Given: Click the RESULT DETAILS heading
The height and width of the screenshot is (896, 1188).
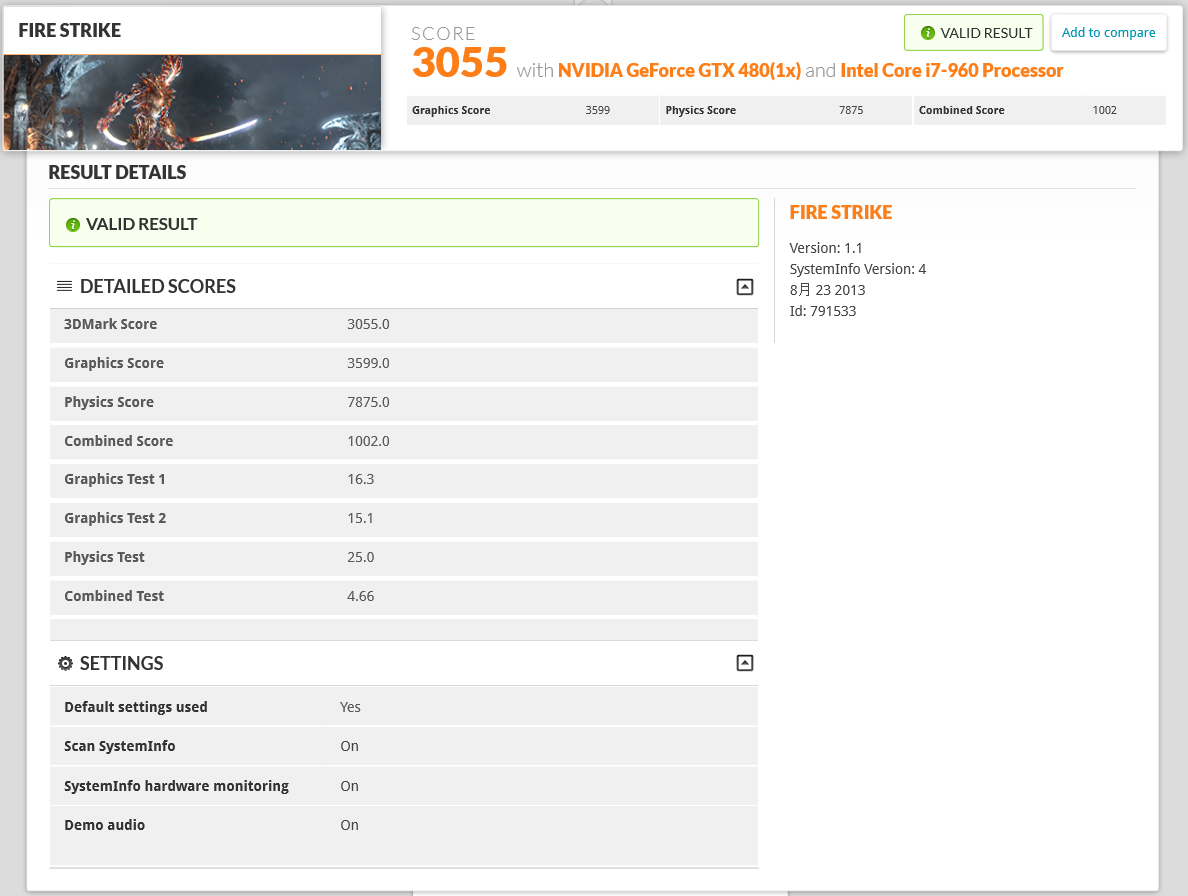Looking at the screenshot, I should coord(117,173).
